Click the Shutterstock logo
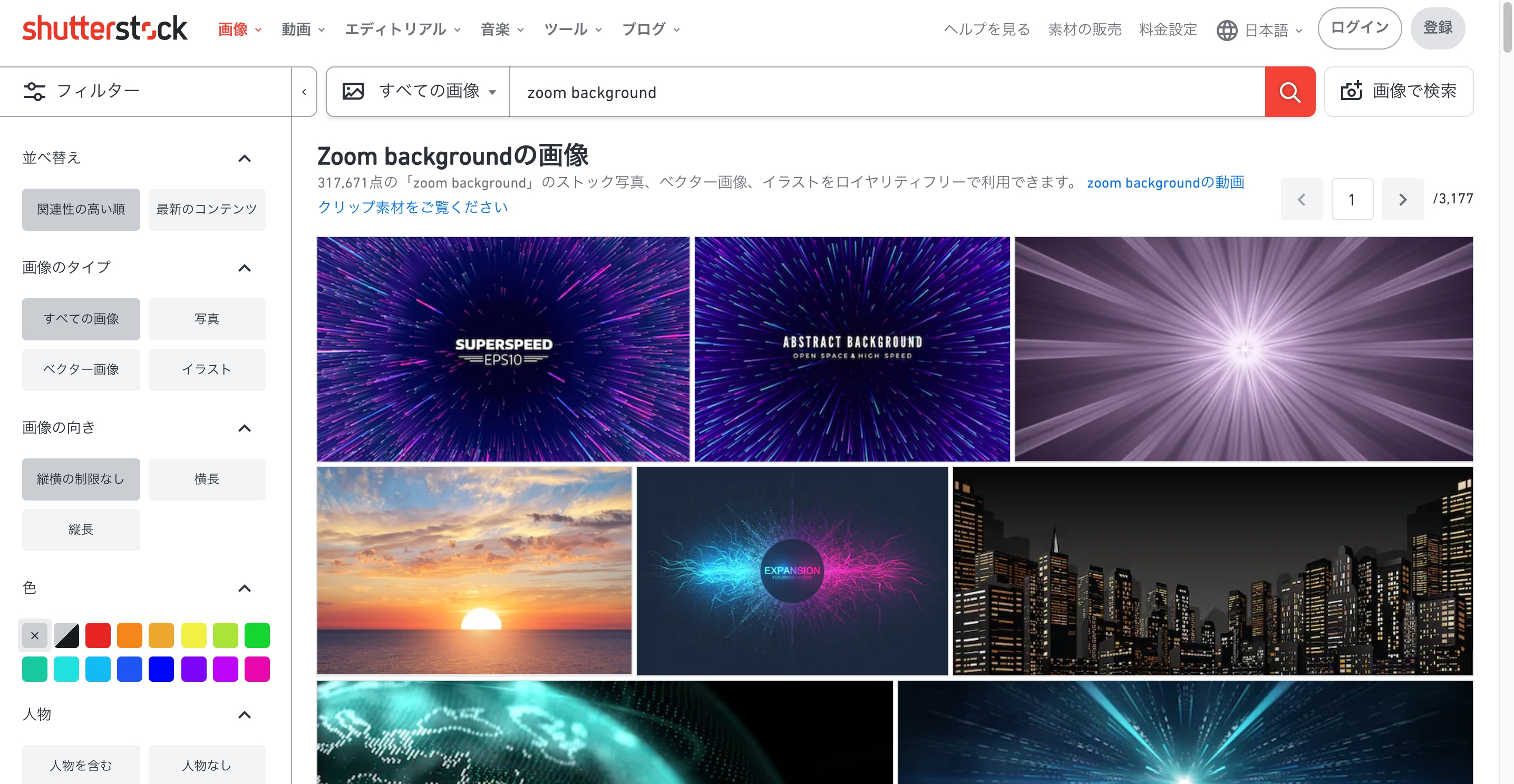Image resolution: width=1514 pixels, height=784 pixels. click(x=104, y=29)
